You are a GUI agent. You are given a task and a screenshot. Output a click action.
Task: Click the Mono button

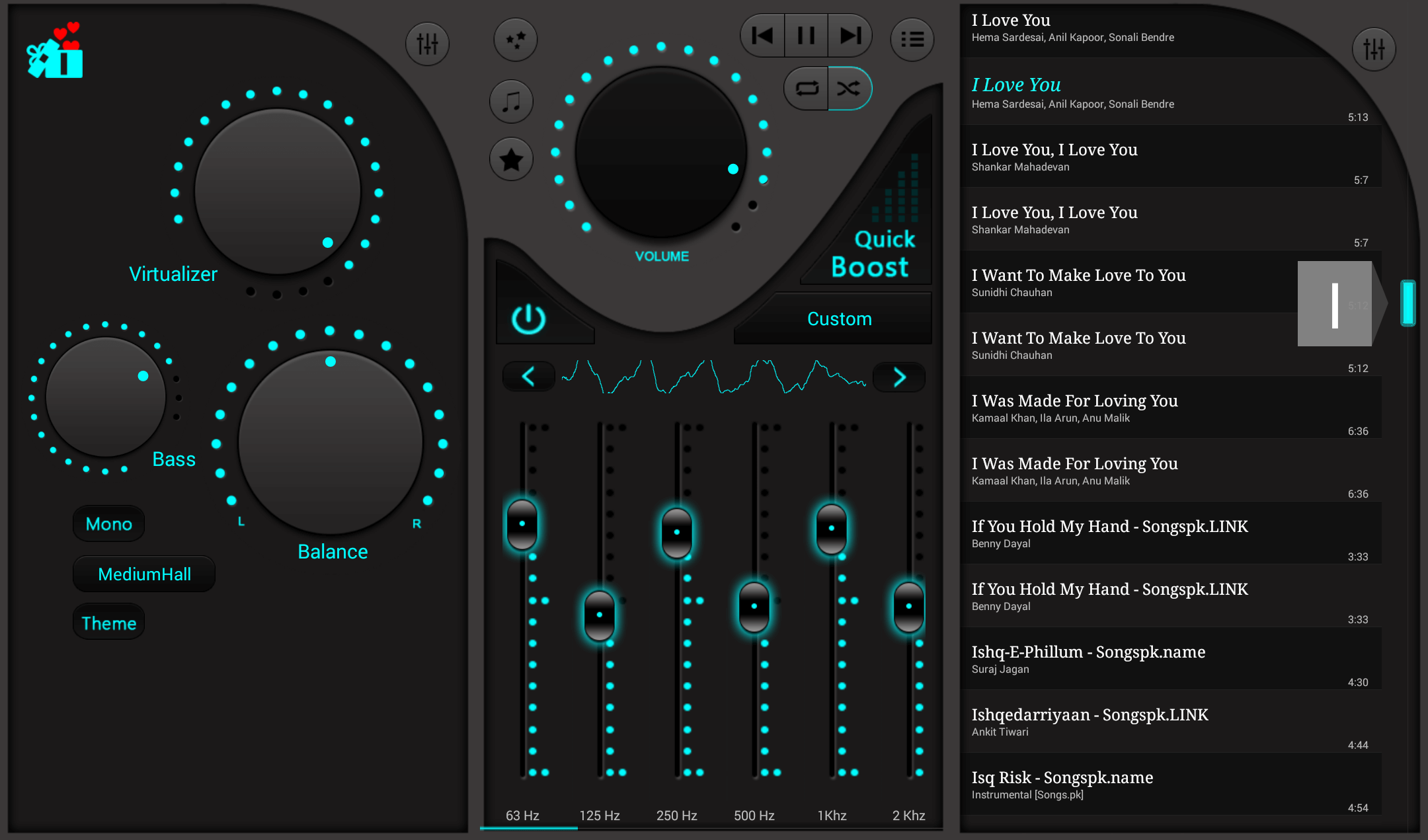click(108, 524)
